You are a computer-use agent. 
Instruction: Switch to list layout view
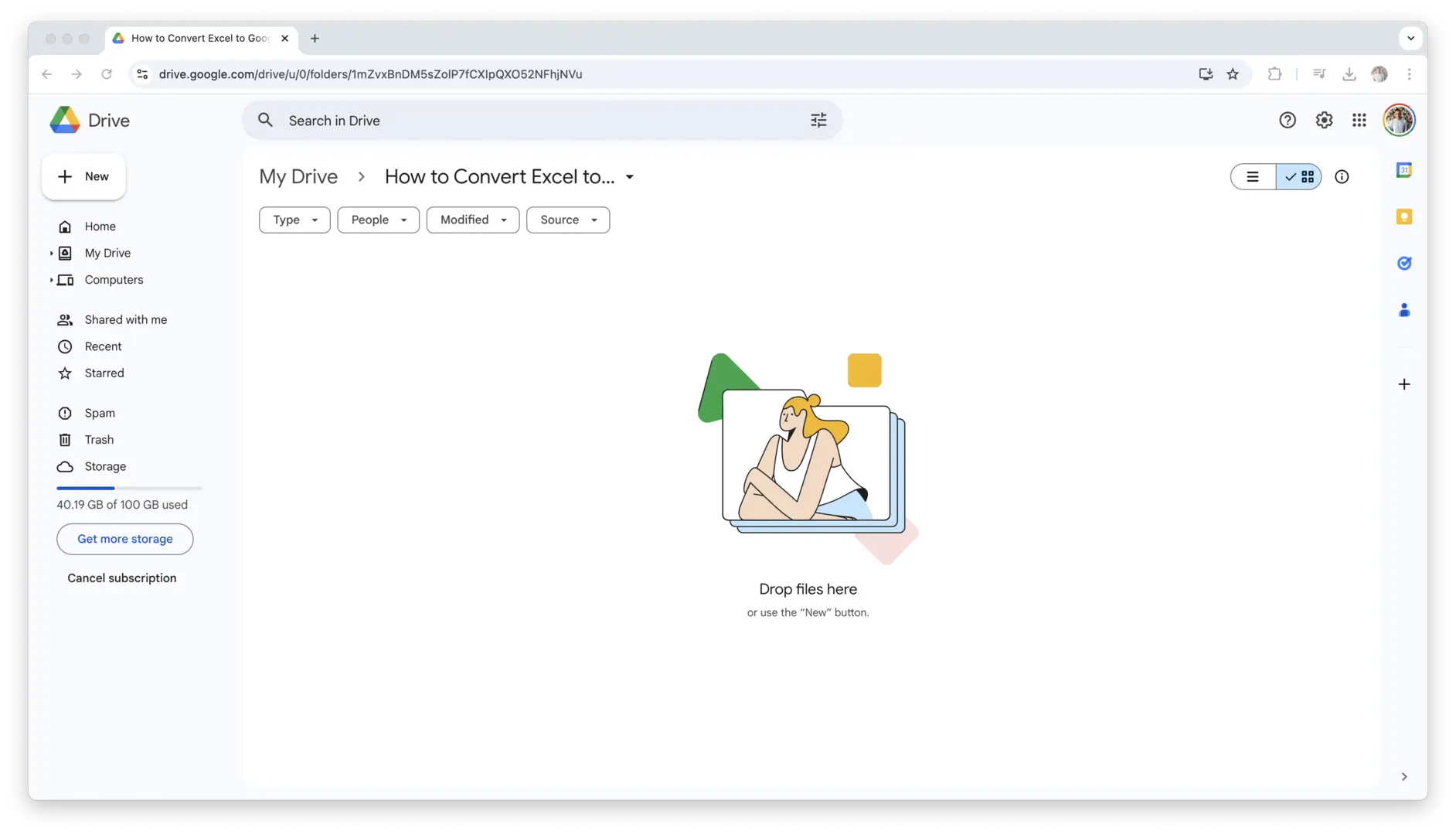coord(1253,177)
